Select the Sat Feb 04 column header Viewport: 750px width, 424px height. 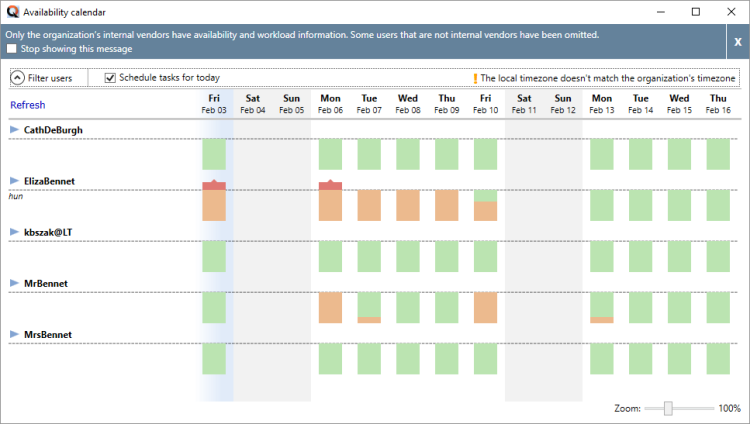(x=253, y=104)
